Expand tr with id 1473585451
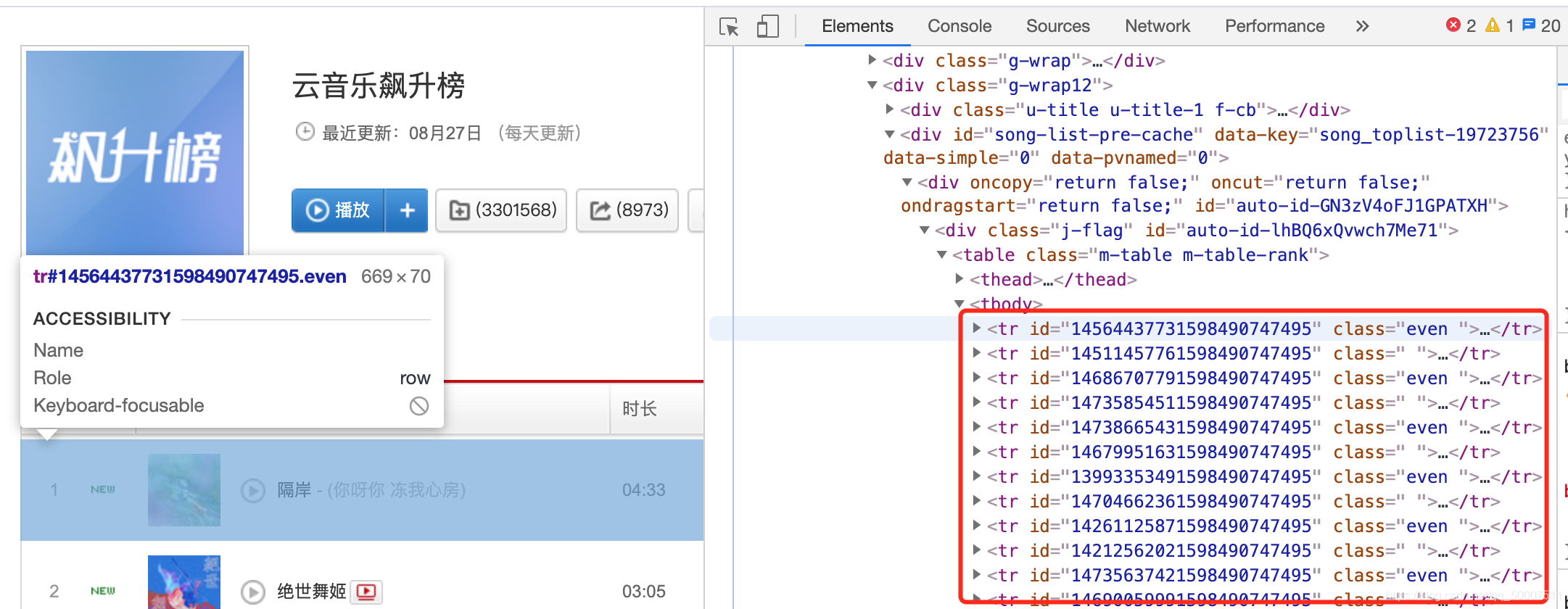1568x609 pixels. click(x=977, y=402)
